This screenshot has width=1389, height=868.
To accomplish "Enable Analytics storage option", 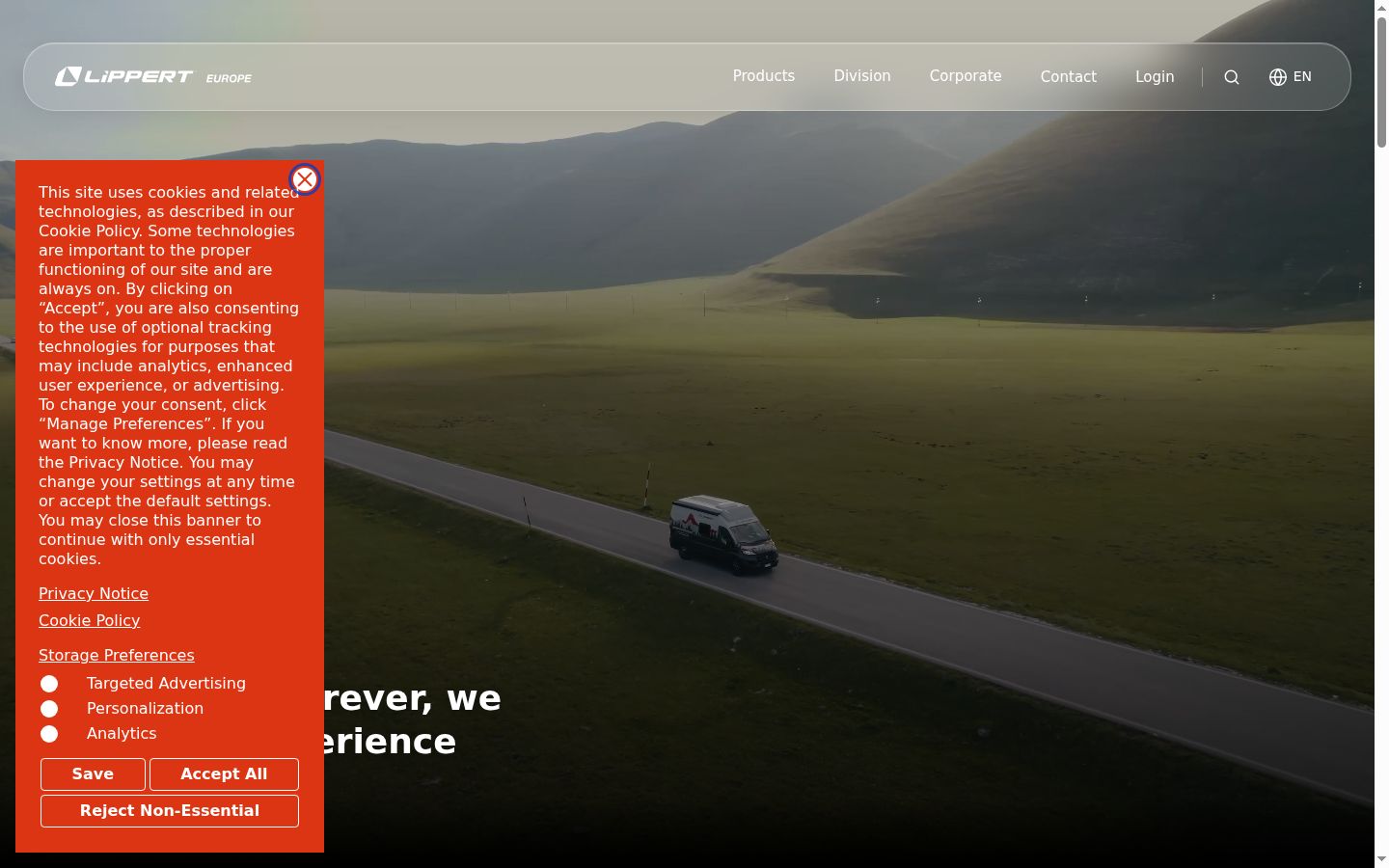I will (x=49, y=734).
